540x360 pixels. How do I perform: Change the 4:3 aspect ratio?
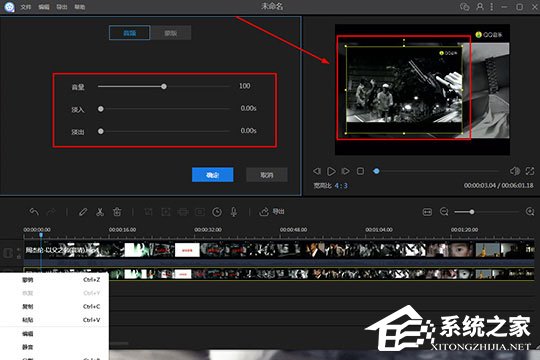click(x=341, y=186)
